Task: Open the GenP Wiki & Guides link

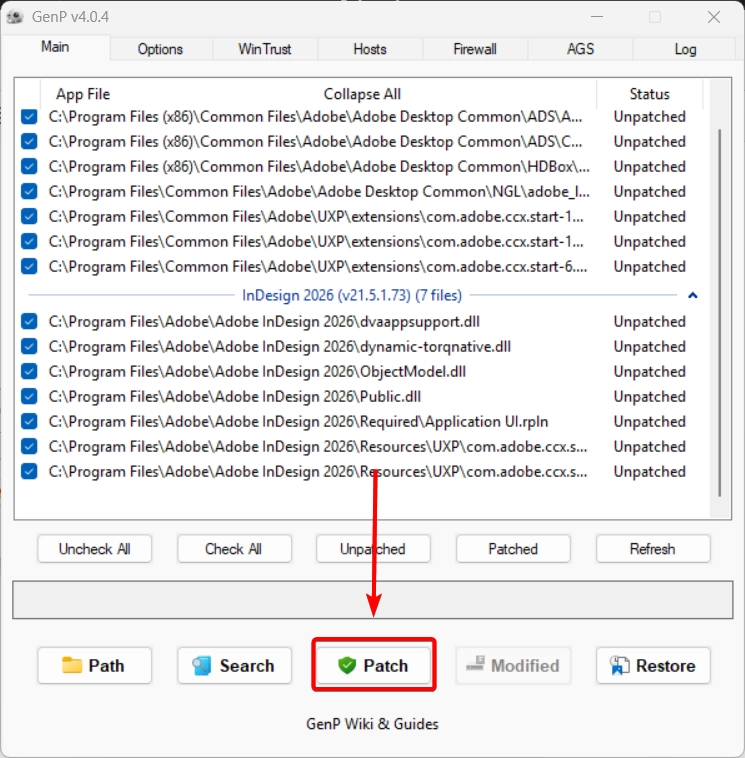Action: pos(372,724)
